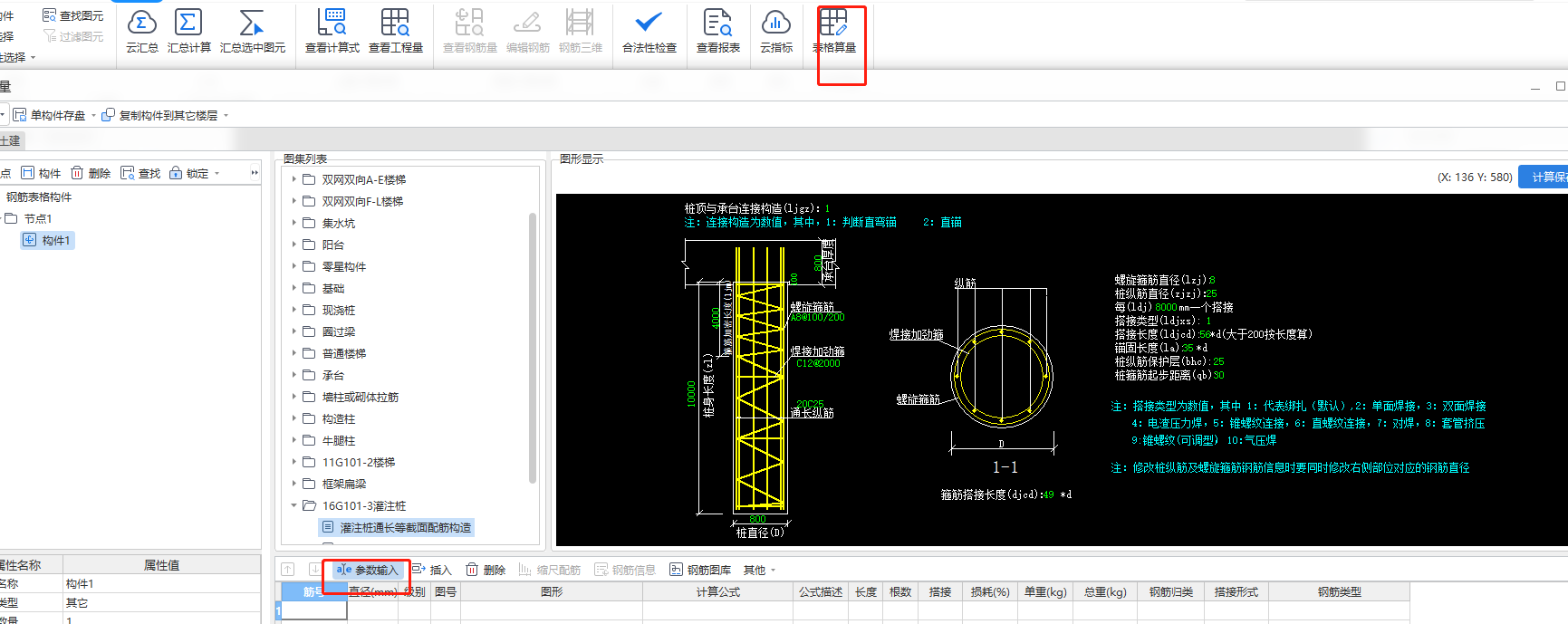Viewport: 1568px width, 624px height.
Task: Open 其他 dropdown in rebar toolbar
Action: click(x=759, y=570)
